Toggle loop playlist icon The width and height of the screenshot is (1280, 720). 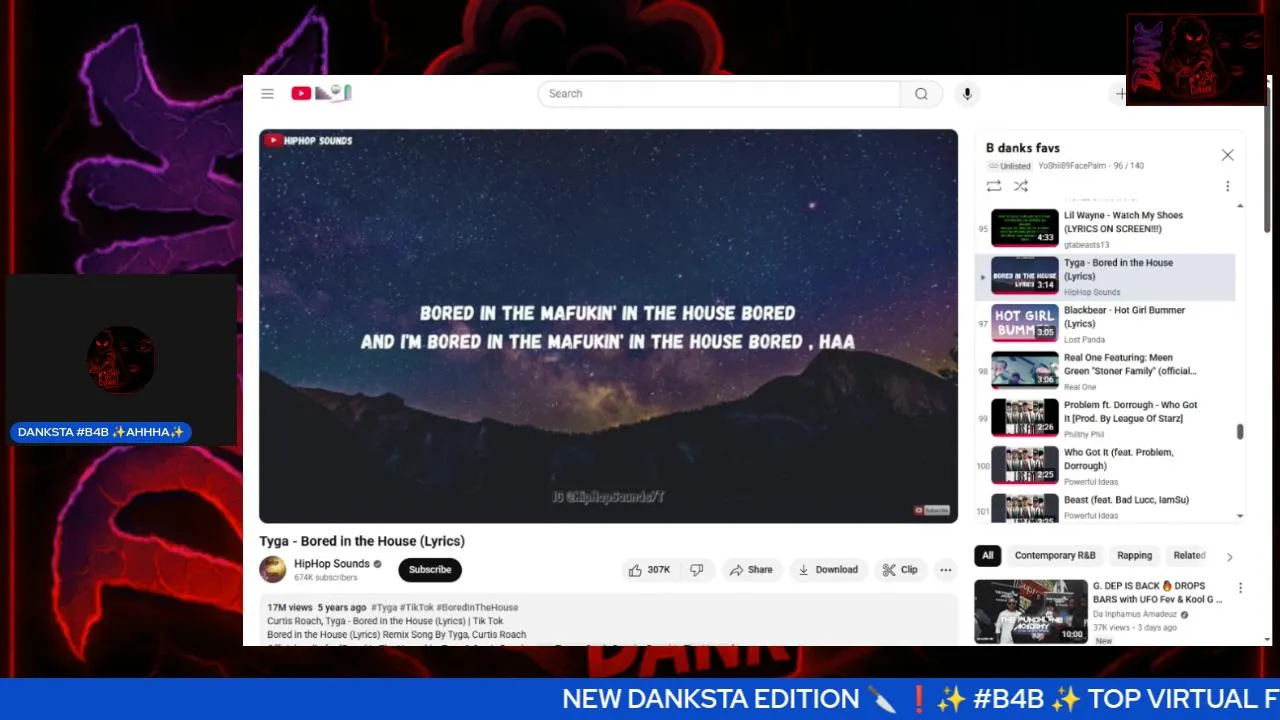coord(993,186)
